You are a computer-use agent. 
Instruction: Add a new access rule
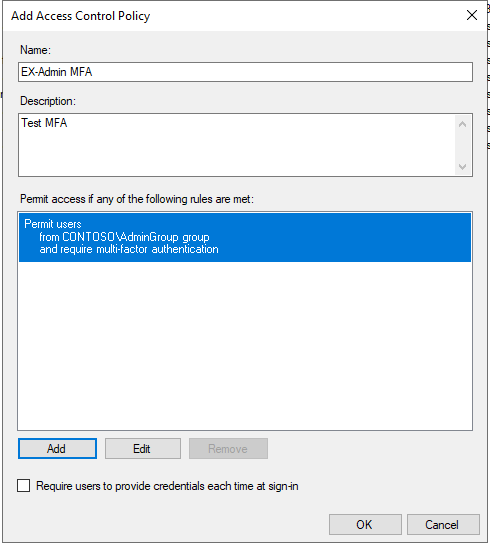pyautogui.click(x=57, y=448)
